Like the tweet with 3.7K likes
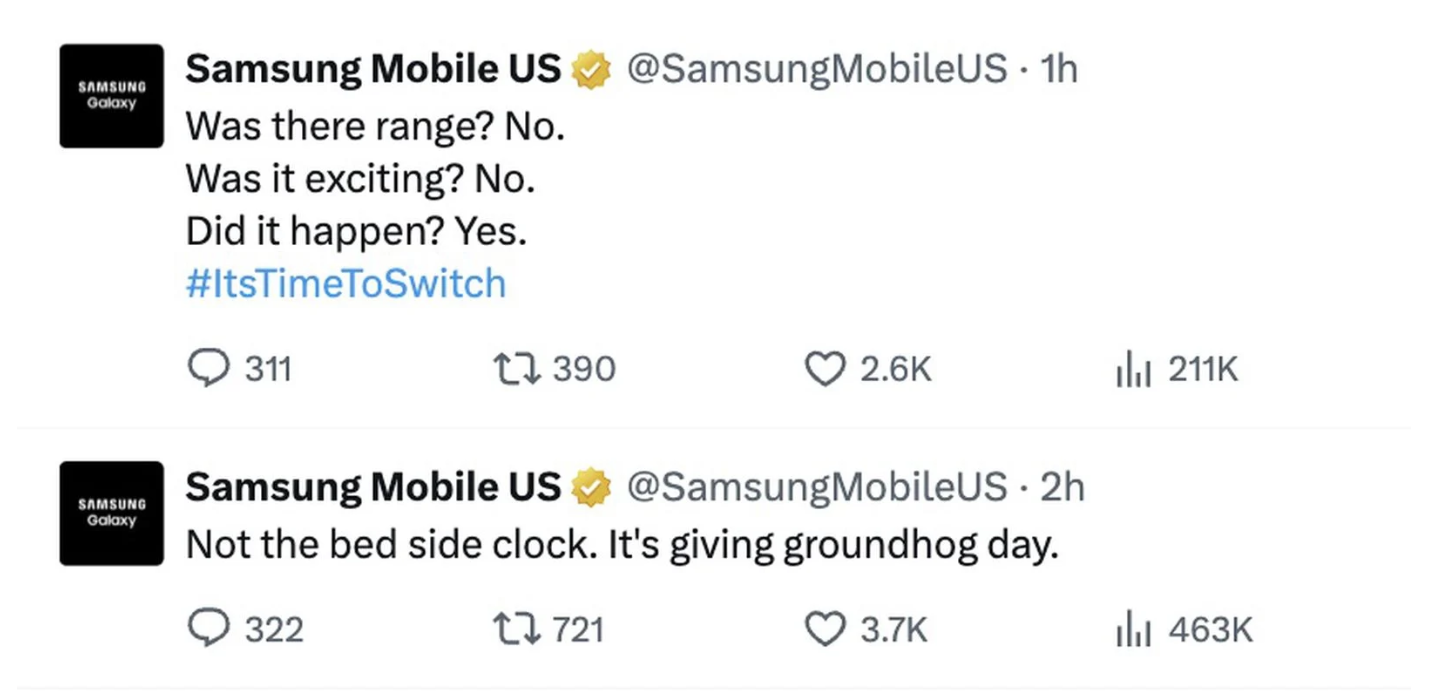1430x692 pixels. coord(867,630)
